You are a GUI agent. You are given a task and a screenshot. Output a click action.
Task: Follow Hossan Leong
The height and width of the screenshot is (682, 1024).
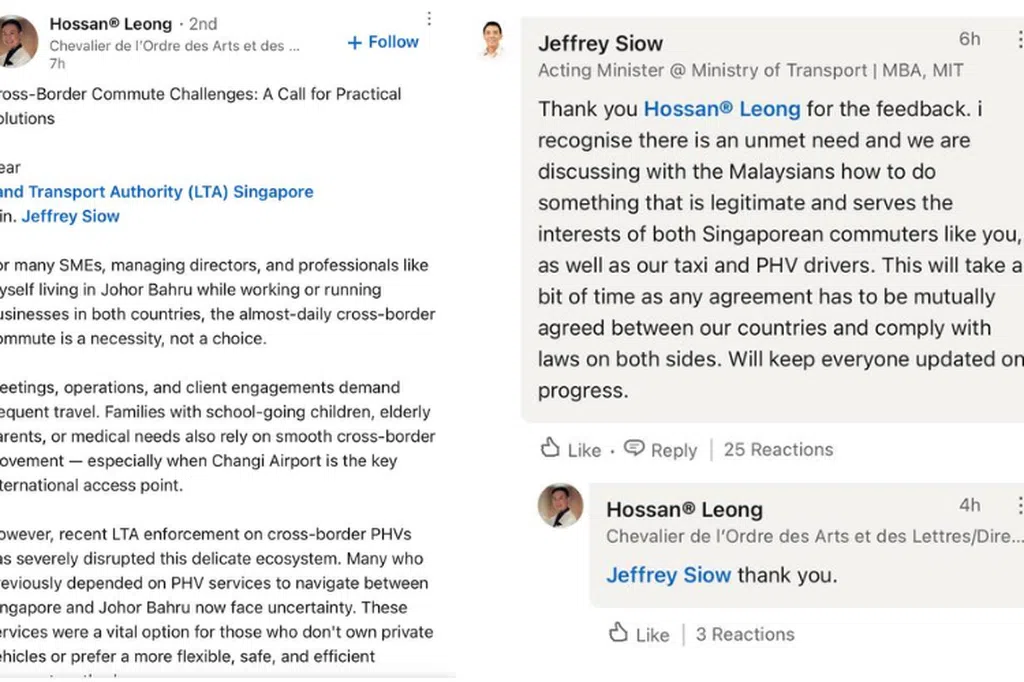tap(383, 42)
